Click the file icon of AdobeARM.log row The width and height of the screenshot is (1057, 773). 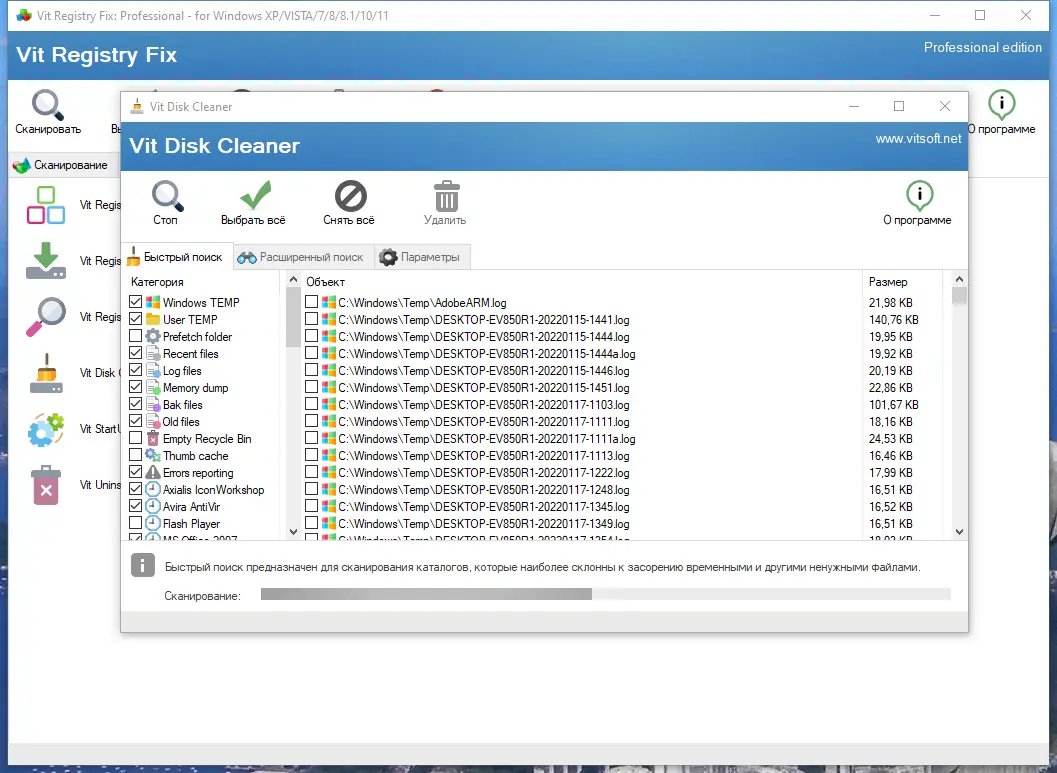(x=329, y=302)
